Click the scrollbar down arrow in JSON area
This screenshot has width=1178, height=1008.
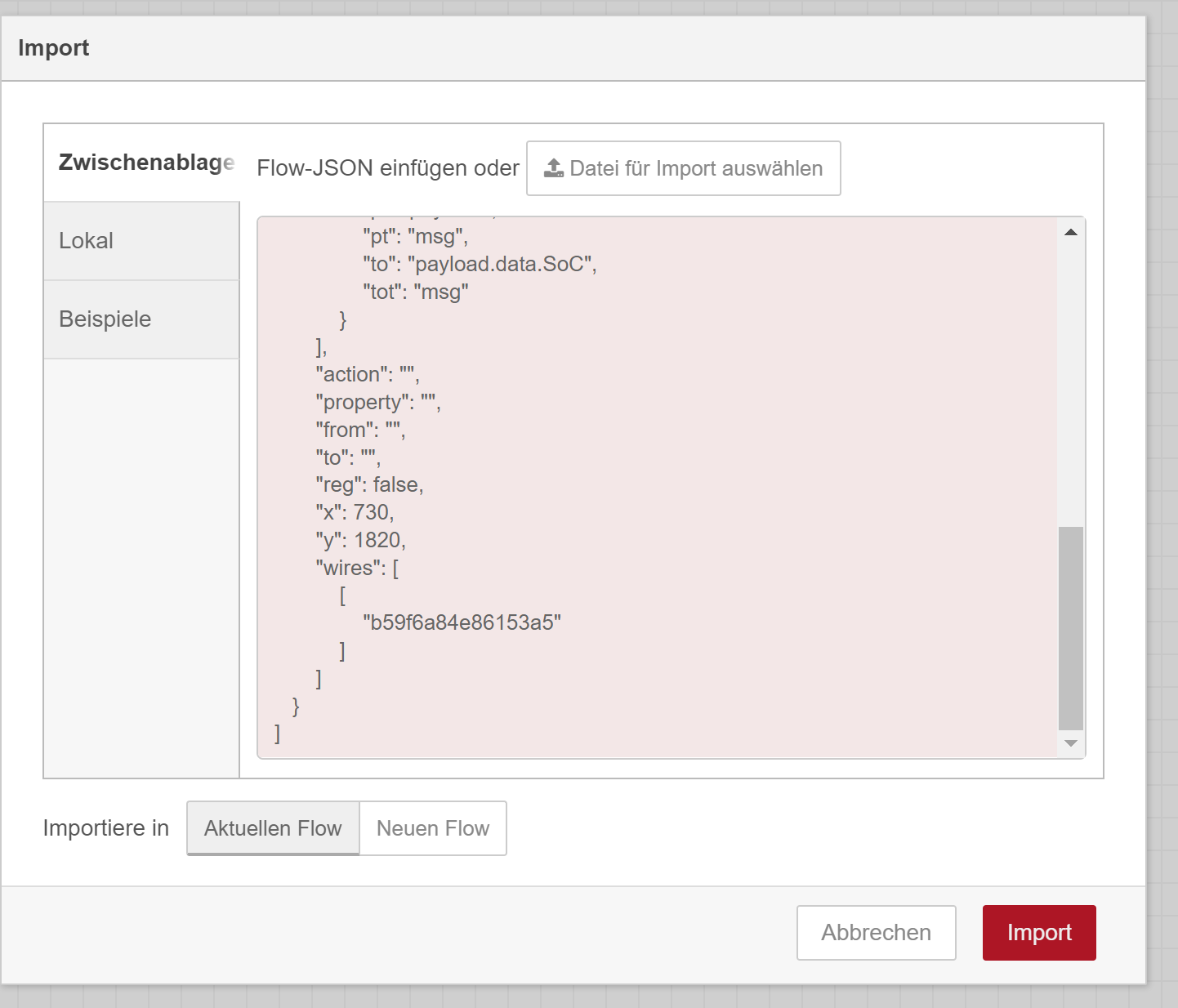coord(1071,743)
